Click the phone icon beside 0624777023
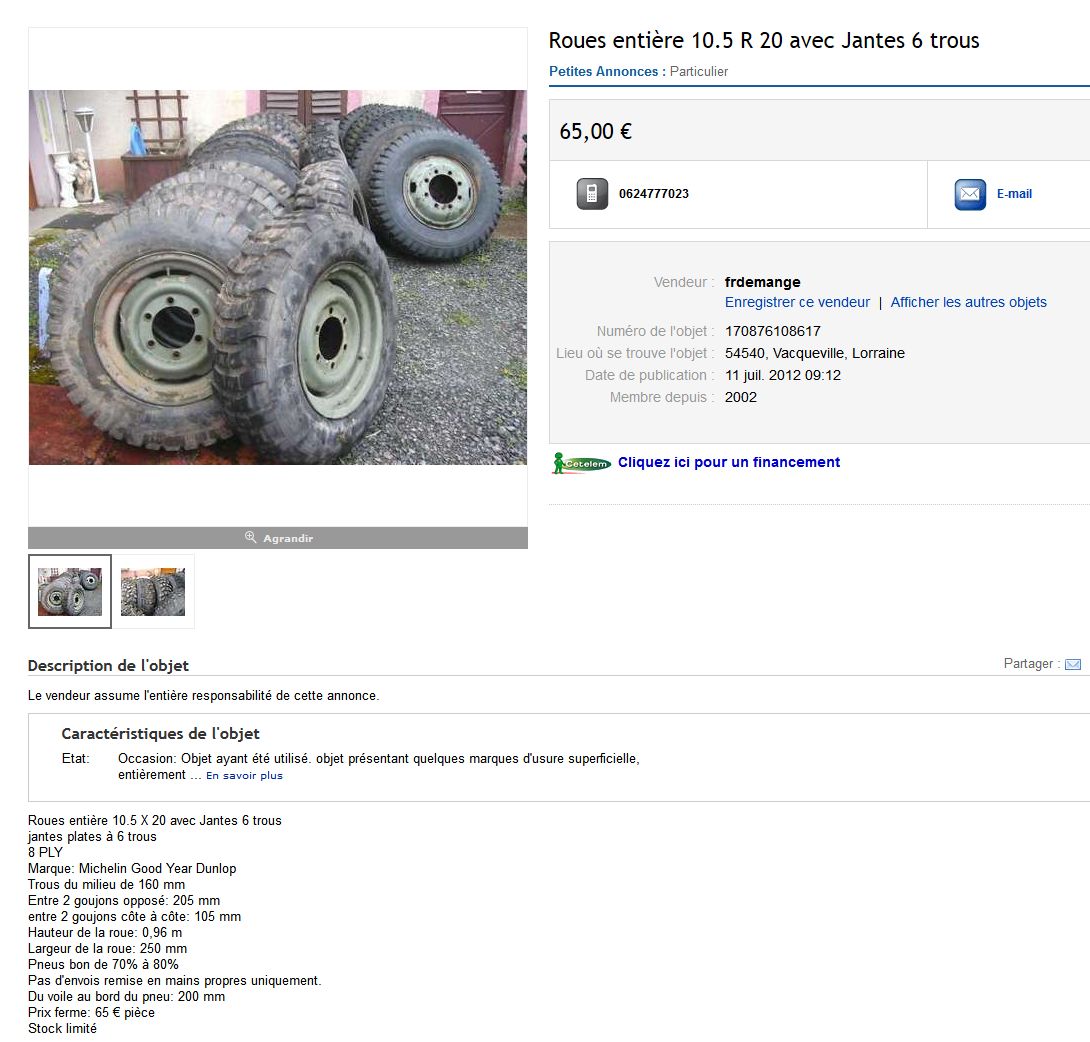Viewport: 1090px width, 1042px height. tap(592, 194)
